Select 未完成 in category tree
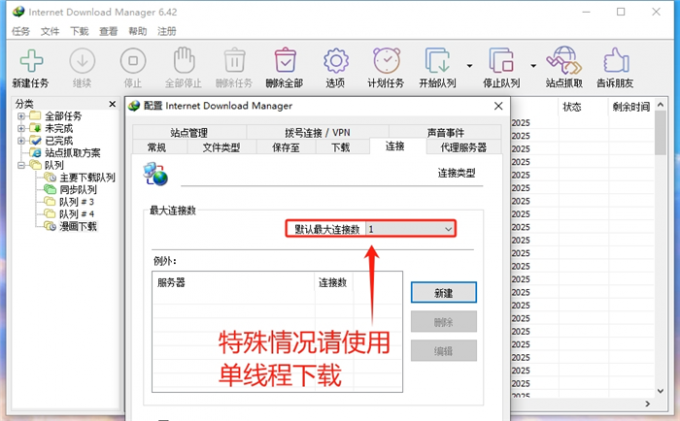Image resolution: width=680 pixels, height=421 pixels. (59, 128)
